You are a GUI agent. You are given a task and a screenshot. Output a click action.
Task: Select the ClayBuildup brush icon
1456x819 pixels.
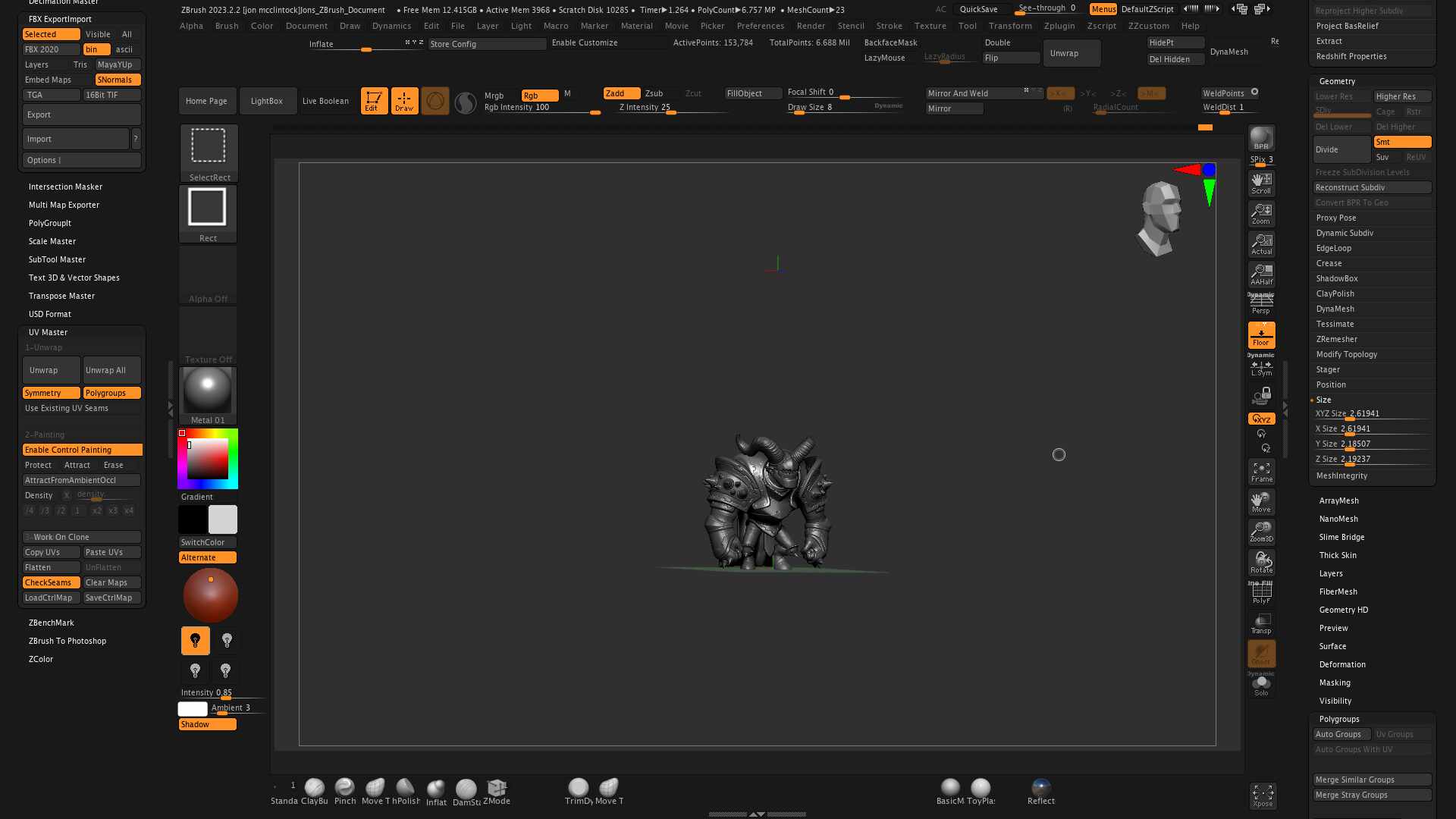(x=315, y=787)
